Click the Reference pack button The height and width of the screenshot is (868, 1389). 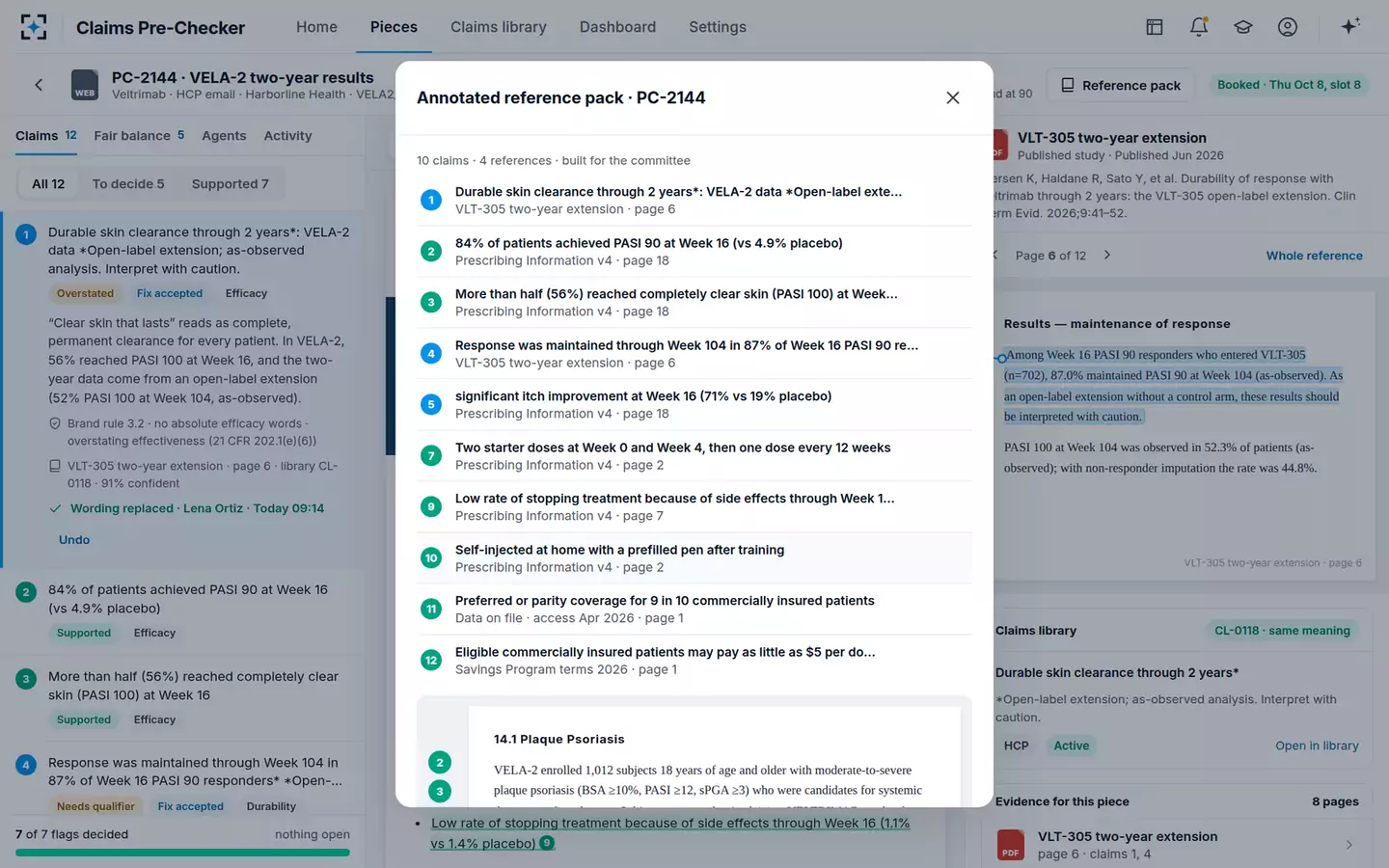coord(1121,85)
